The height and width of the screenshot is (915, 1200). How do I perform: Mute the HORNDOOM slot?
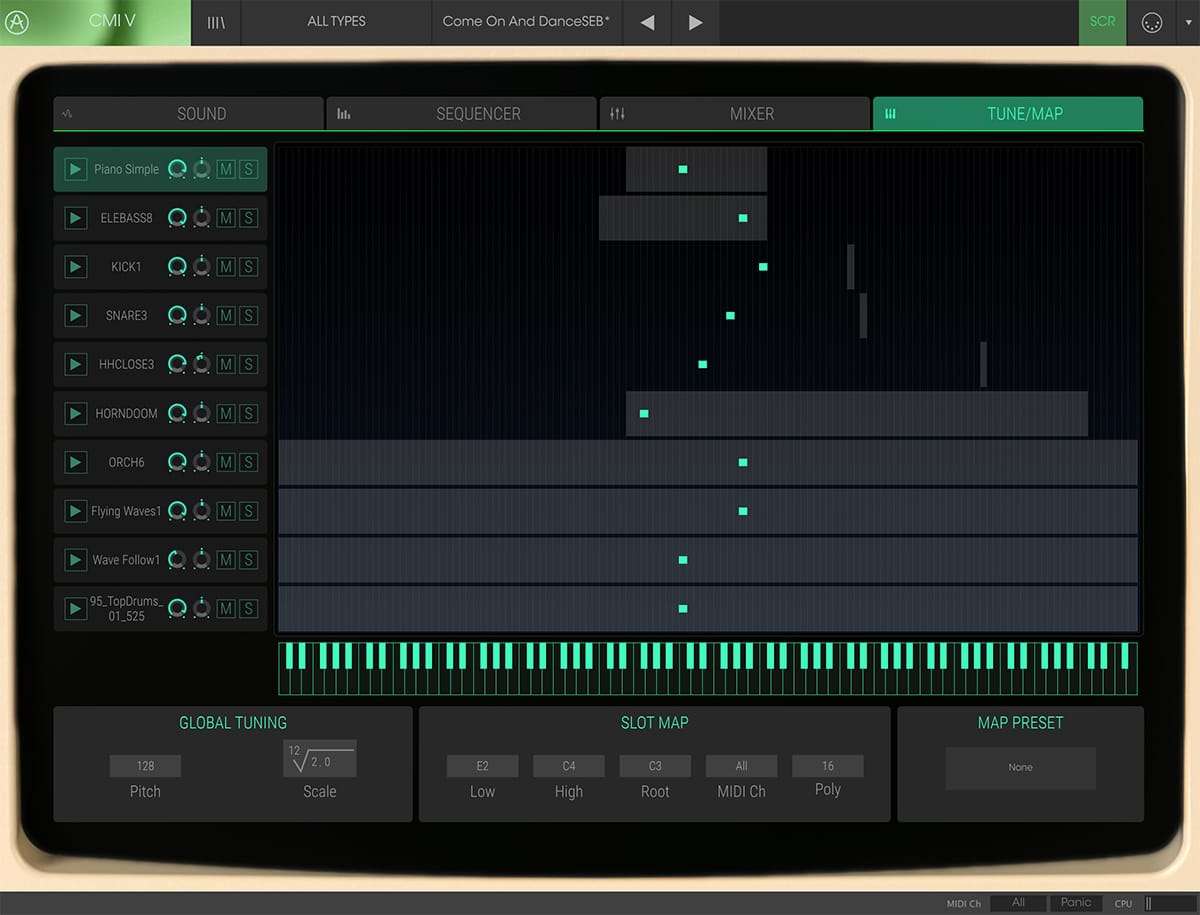227,413
